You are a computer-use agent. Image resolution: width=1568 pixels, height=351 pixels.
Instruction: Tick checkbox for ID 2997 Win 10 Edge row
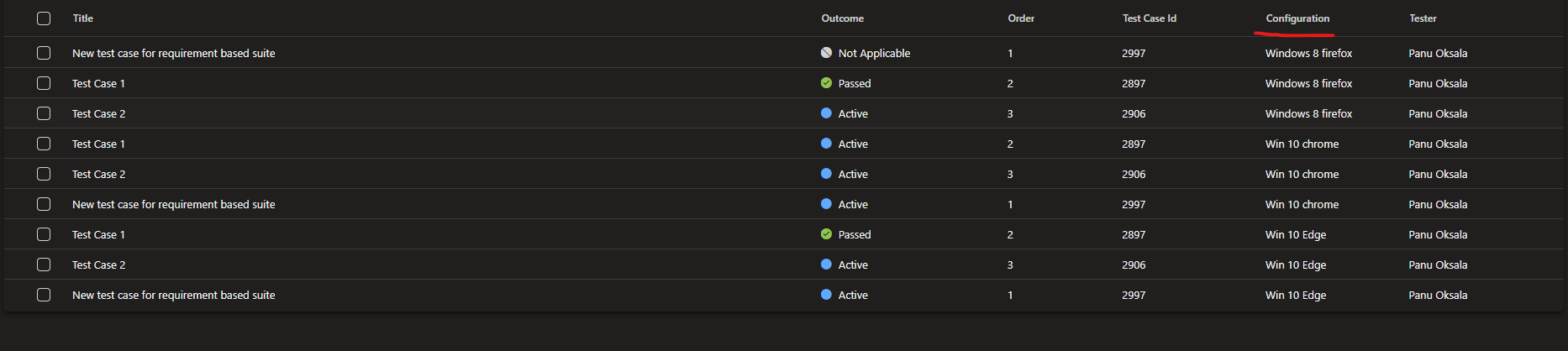tap(44, 295)
